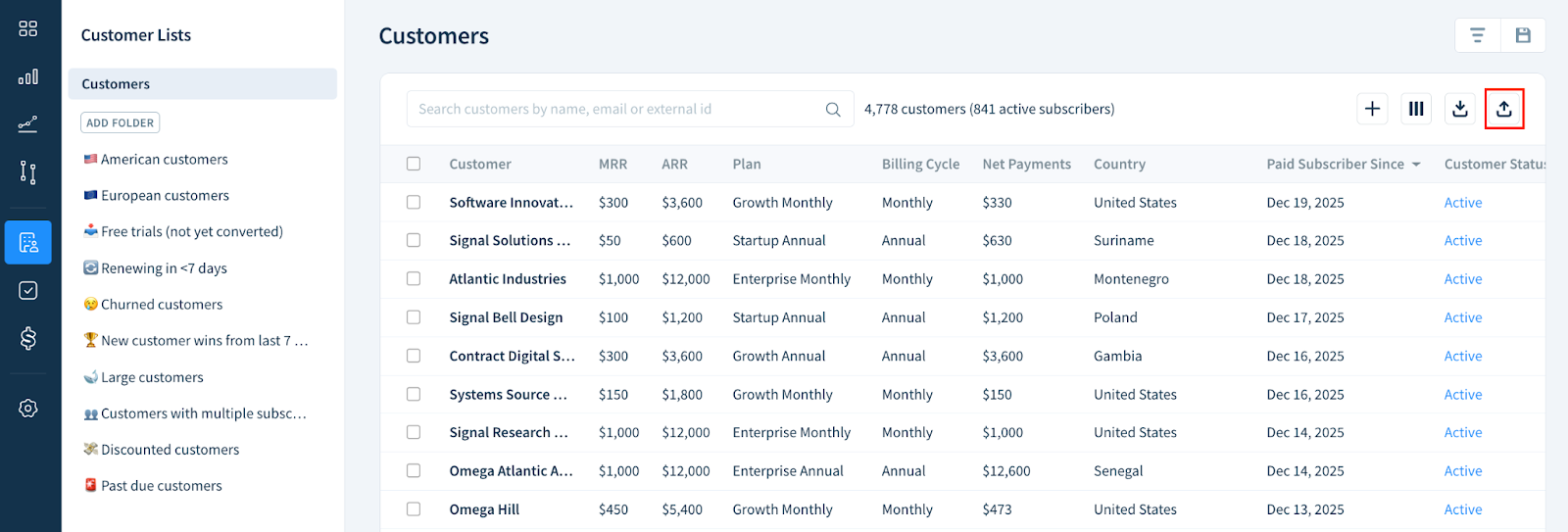Click the Montenegro country cell

click(x=1131, y=279)
